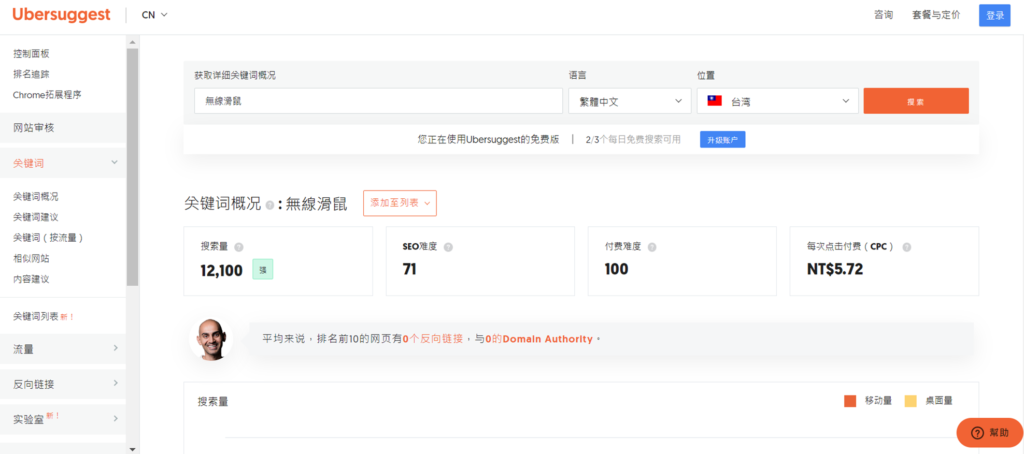The width and height of the screenshot is (1024, 454).
Task: Select 相似网站 in the sidebar
Action: (31, 258)
